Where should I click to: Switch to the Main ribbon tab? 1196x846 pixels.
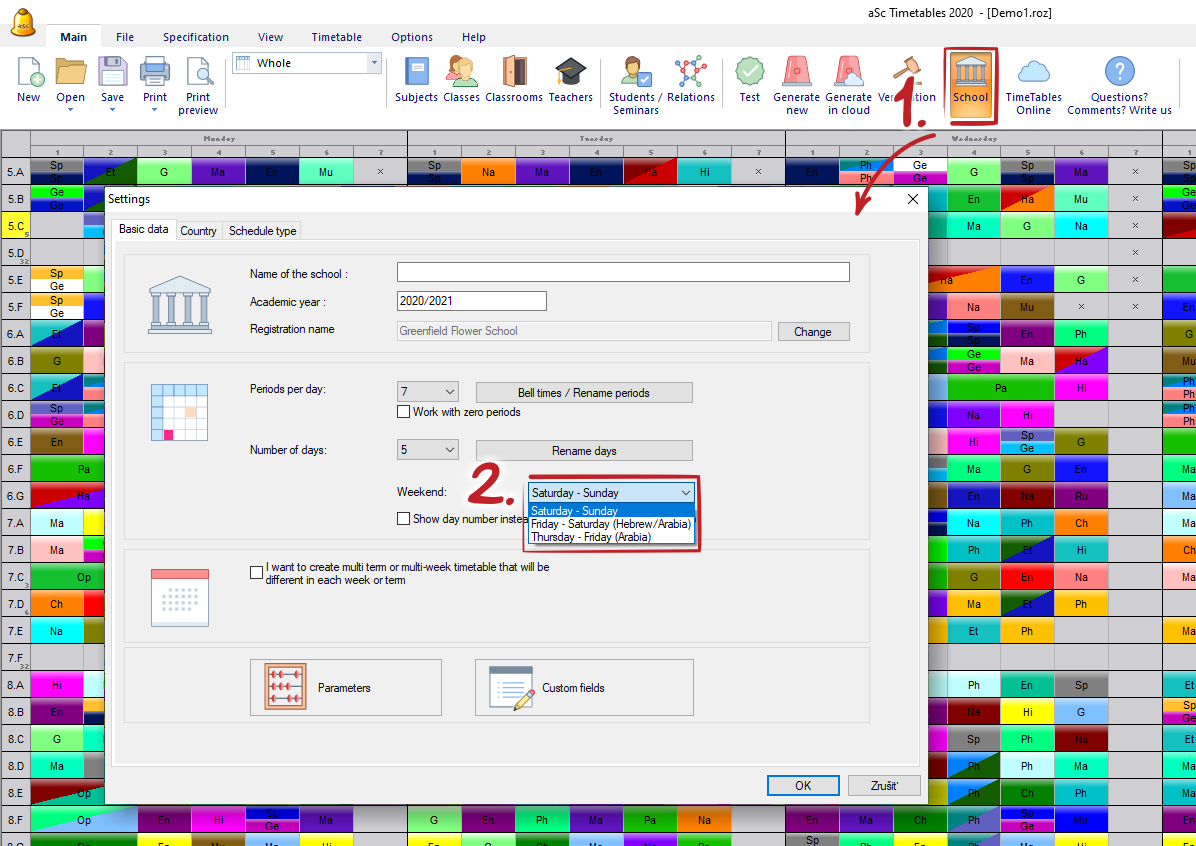tap(74, 37)
